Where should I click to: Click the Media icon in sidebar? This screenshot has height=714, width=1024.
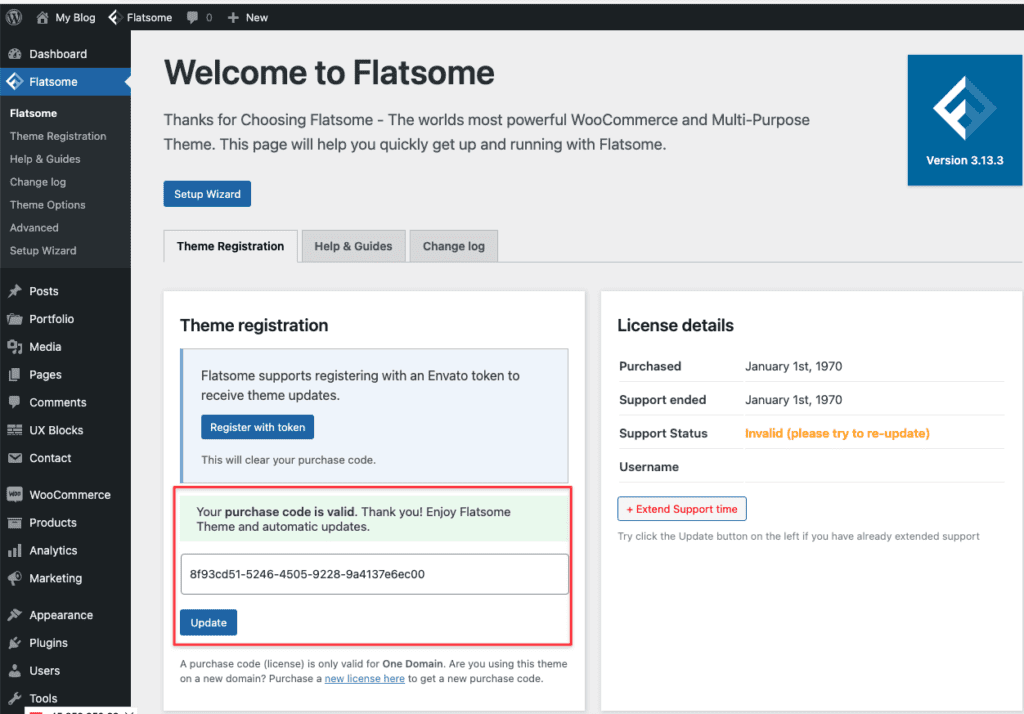click(14, 347)
